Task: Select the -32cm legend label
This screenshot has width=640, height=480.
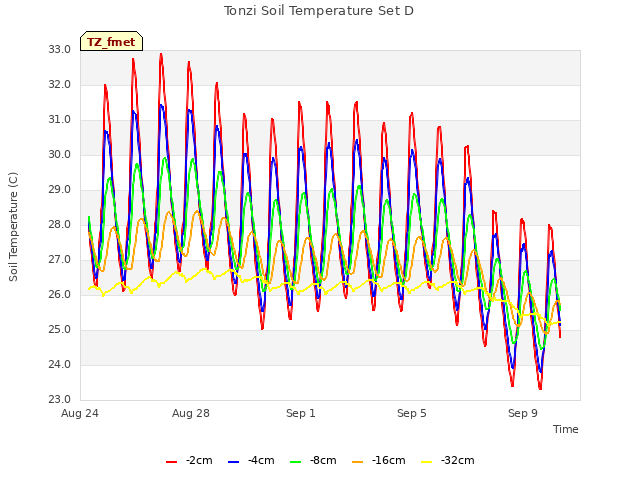Action: 458,461
